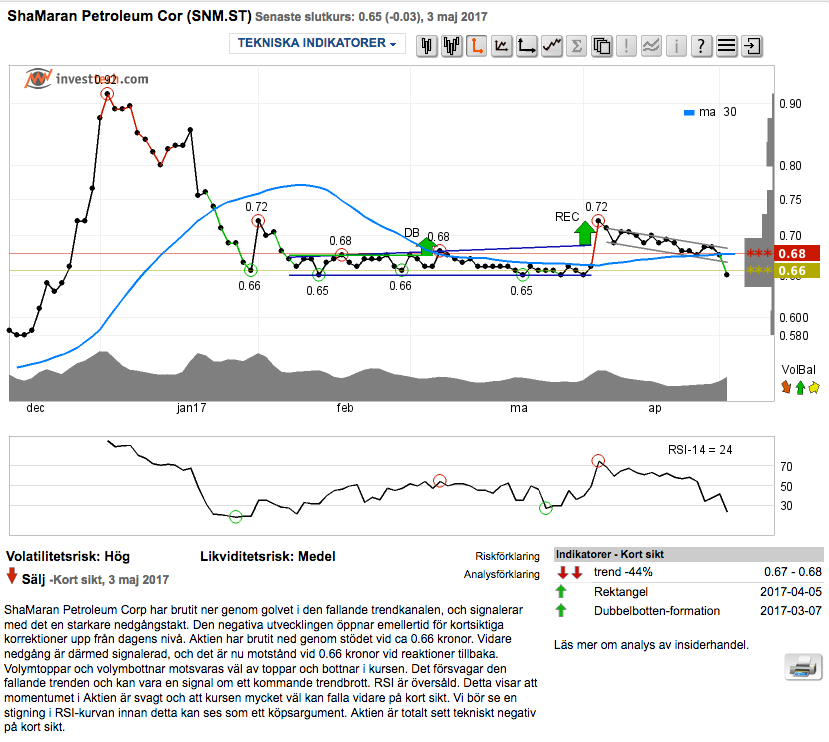The height and width of the screenshot is (742, 829).
Task: Click the green VolBal up arrow
Action: (x=800, y=388)
